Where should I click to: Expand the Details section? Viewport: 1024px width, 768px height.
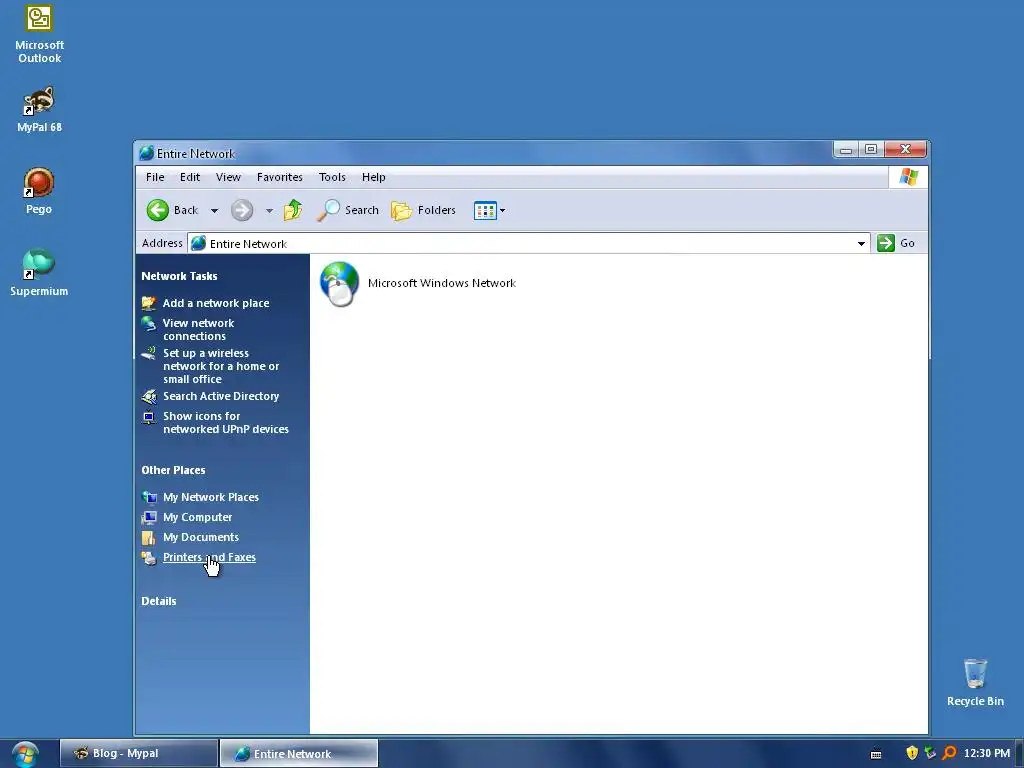point(159,601)
